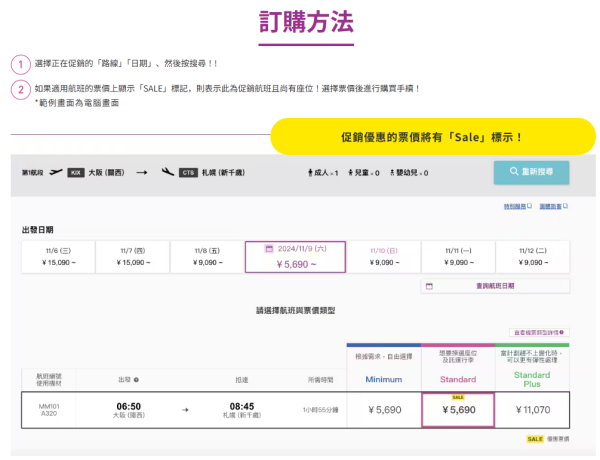Screen dimensions: 600x460
Task: Click the 重新搜尋 search-again button
Action: (x=531, y=173)
